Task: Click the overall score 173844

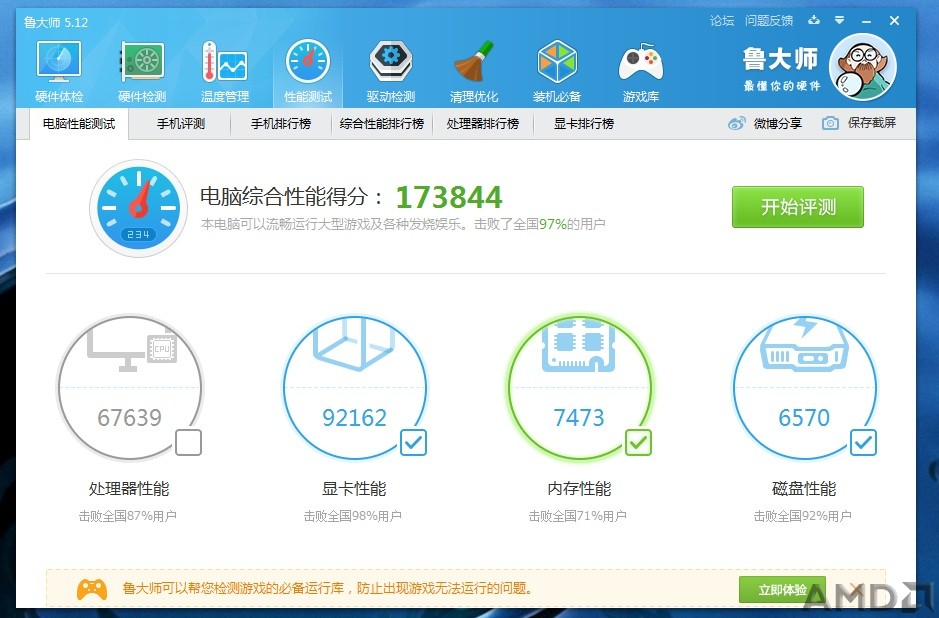Action: tap(449, 197)
